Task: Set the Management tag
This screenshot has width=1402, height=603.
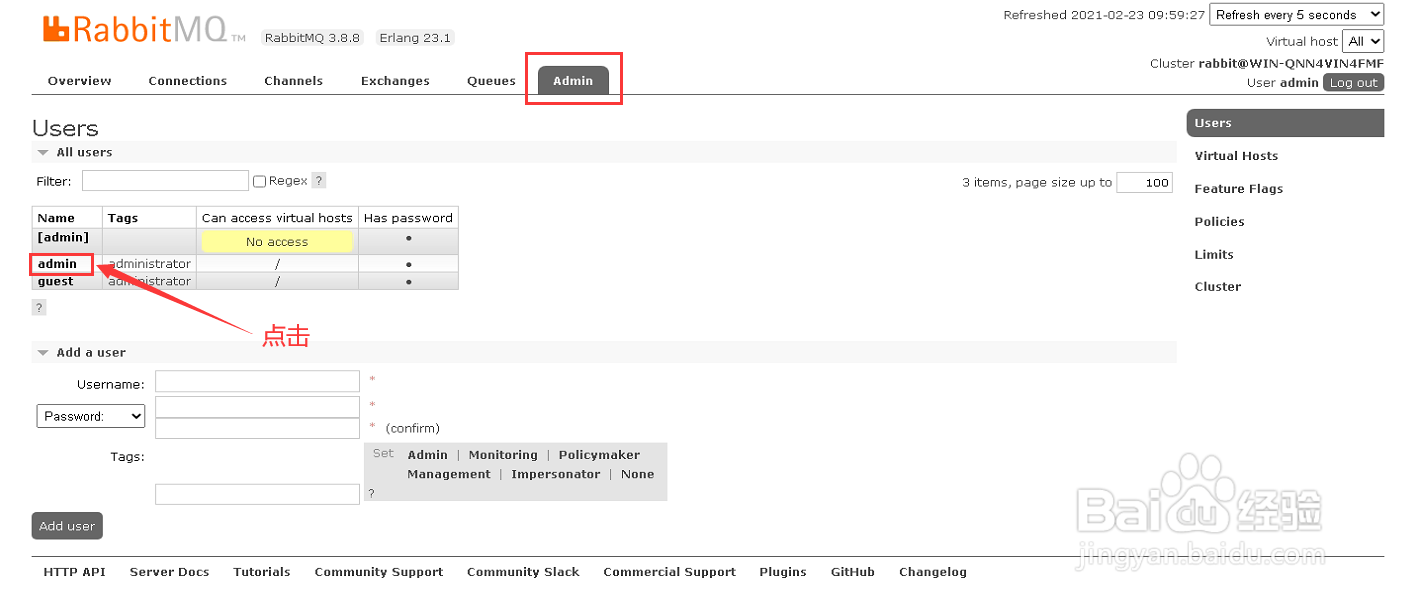Action: tap(449, 475)
